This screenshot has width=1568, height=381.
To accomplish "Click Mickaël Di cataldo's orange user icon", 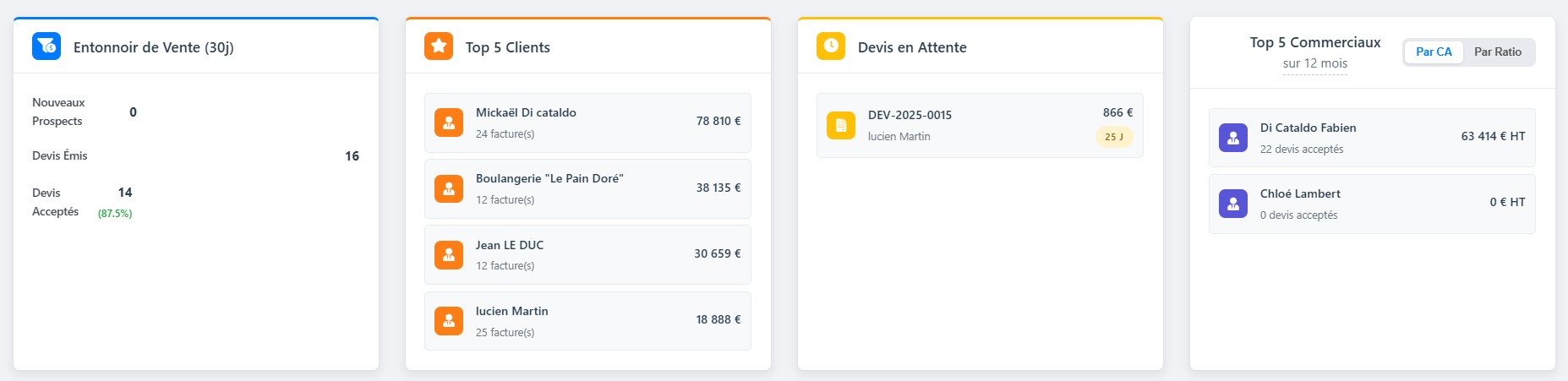I will 449,122.
